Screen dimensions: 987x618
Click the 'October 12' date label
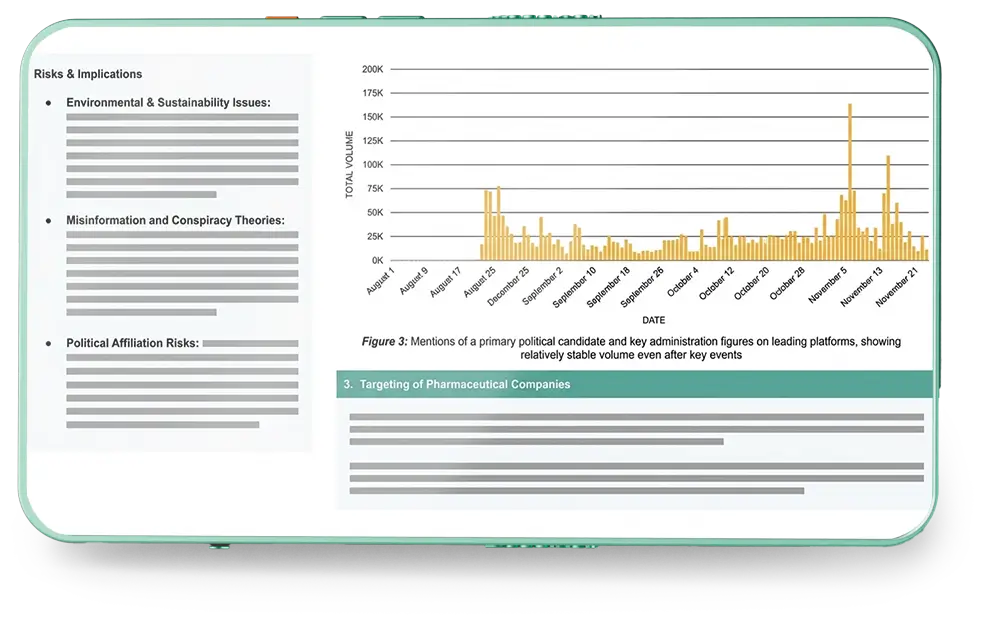click(716, 283)
